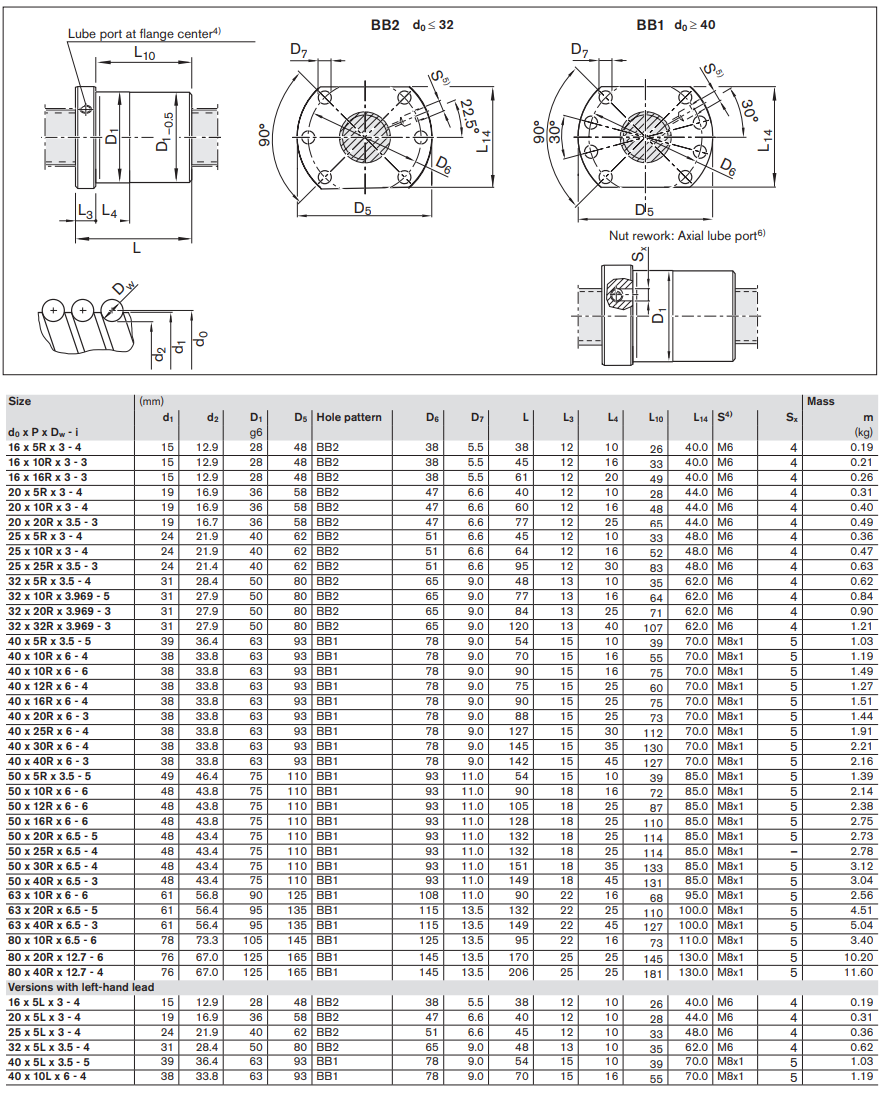
Task: Click size "32 x 32R x 3.969 - 3"
Action: (x=59, y=626)
